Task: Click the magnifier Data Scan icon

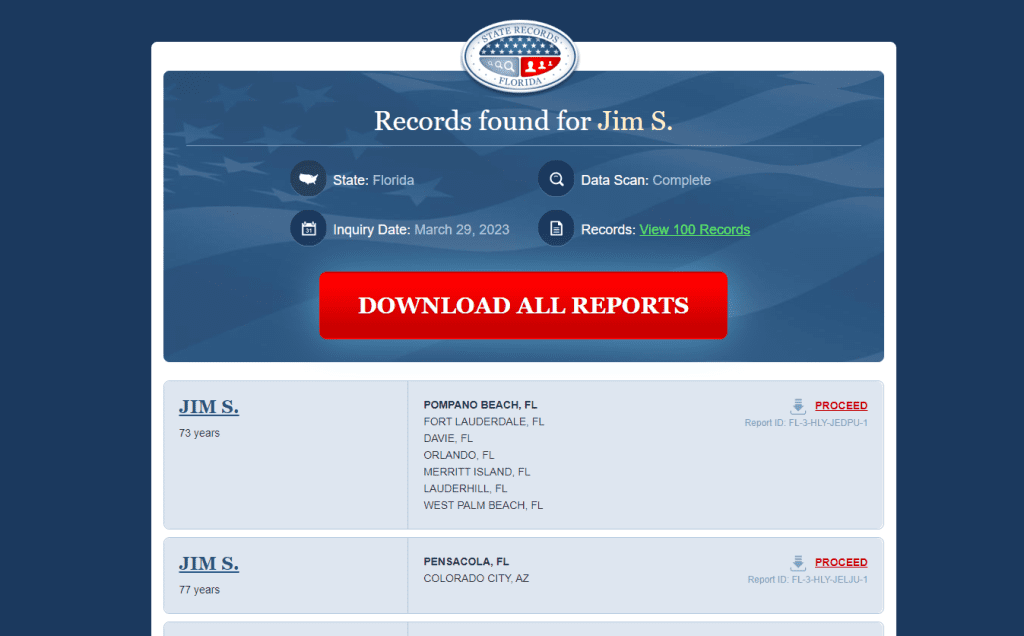Action: 556,179
